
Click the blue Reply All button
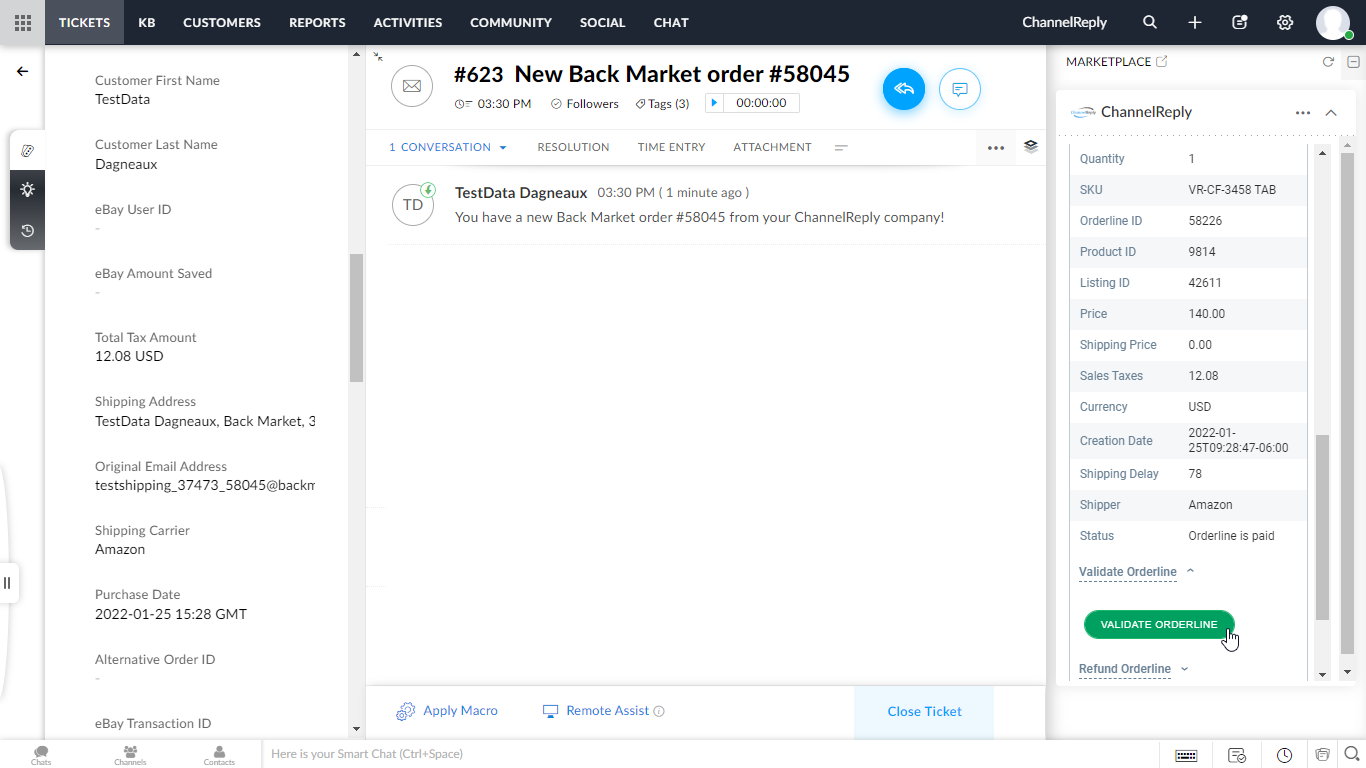(x=904, y=89)
